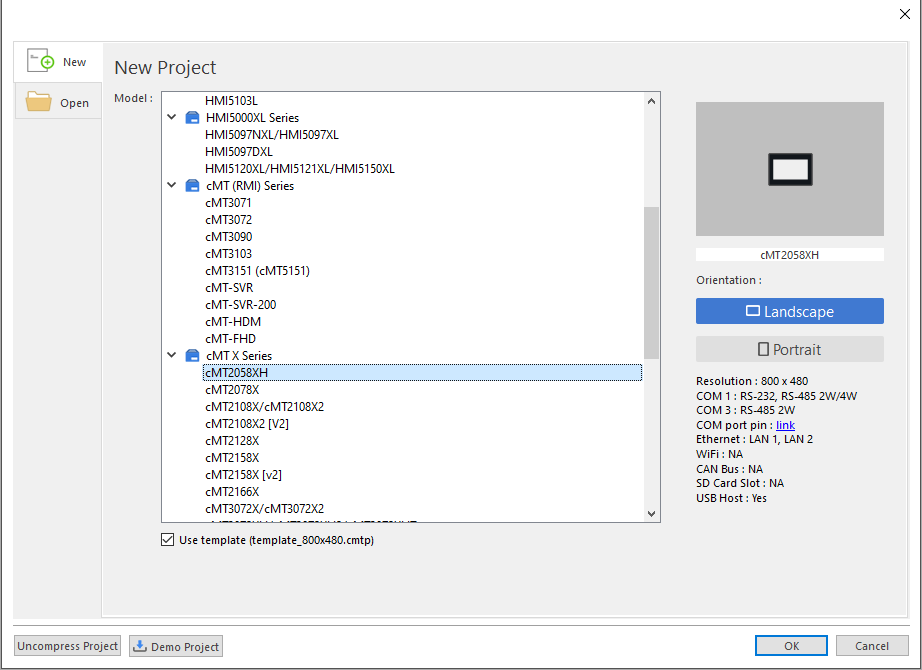Image resolution: width=922 pixels, height=670 pixels.
Task: Click the Resolution : 800 x 480 text
Action: click(x=752, y=381)
